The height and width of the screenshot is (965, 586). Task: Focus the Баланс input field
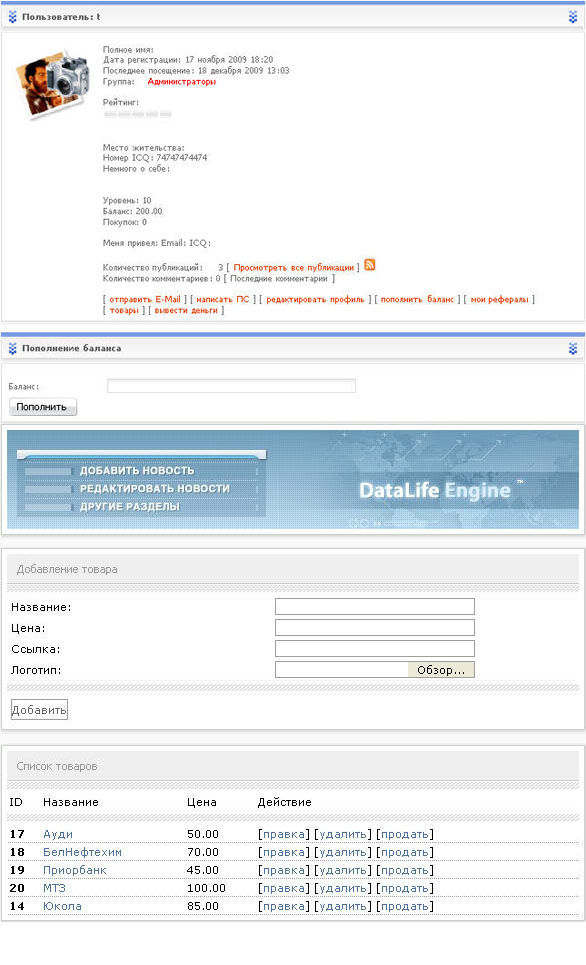[231, 386]
